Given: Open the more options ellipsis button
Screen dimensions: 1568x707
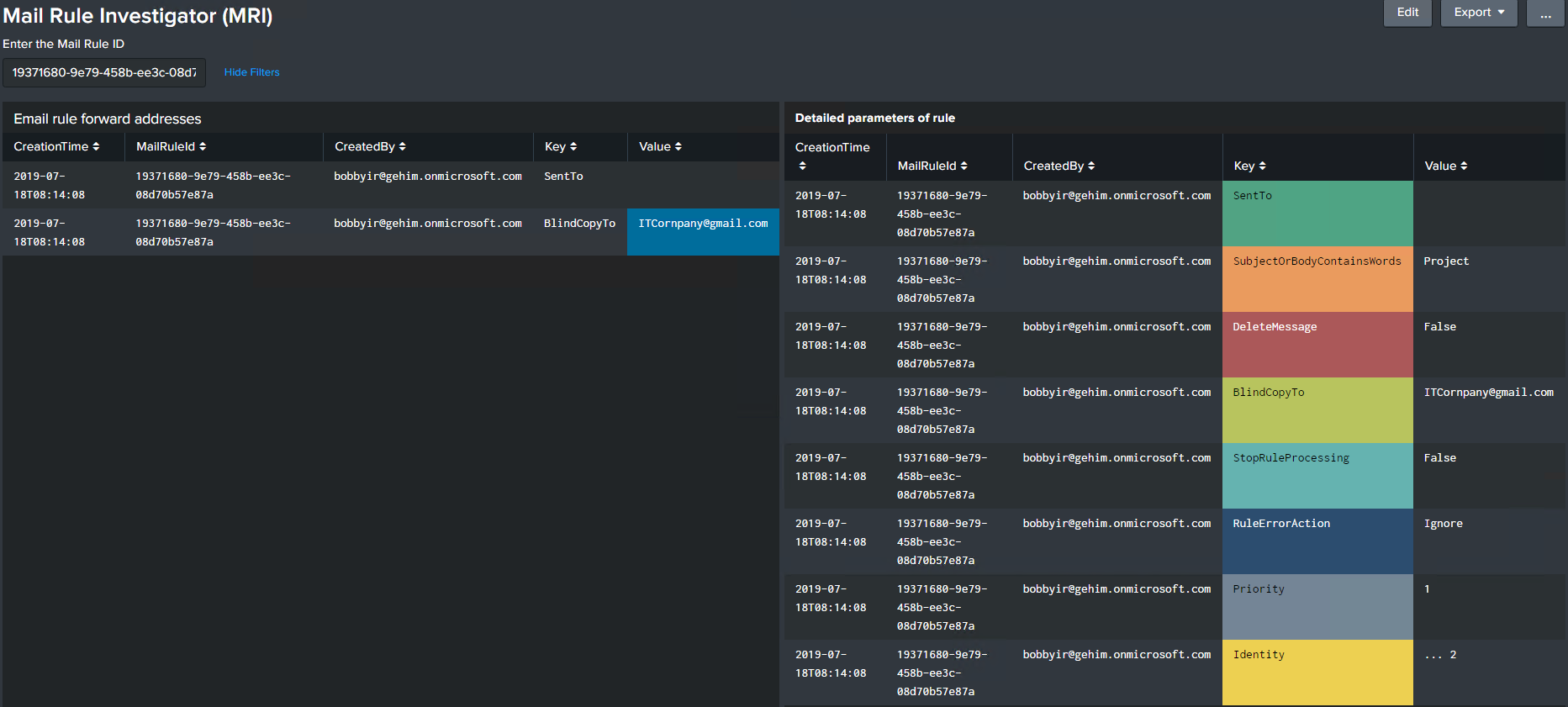Looking at the screenshot, I should [x=1545, y=13].
